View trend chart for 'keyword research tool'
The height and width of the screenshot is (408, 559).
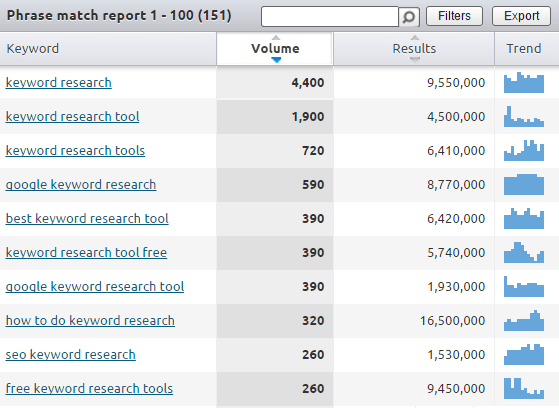pos(524,116)
